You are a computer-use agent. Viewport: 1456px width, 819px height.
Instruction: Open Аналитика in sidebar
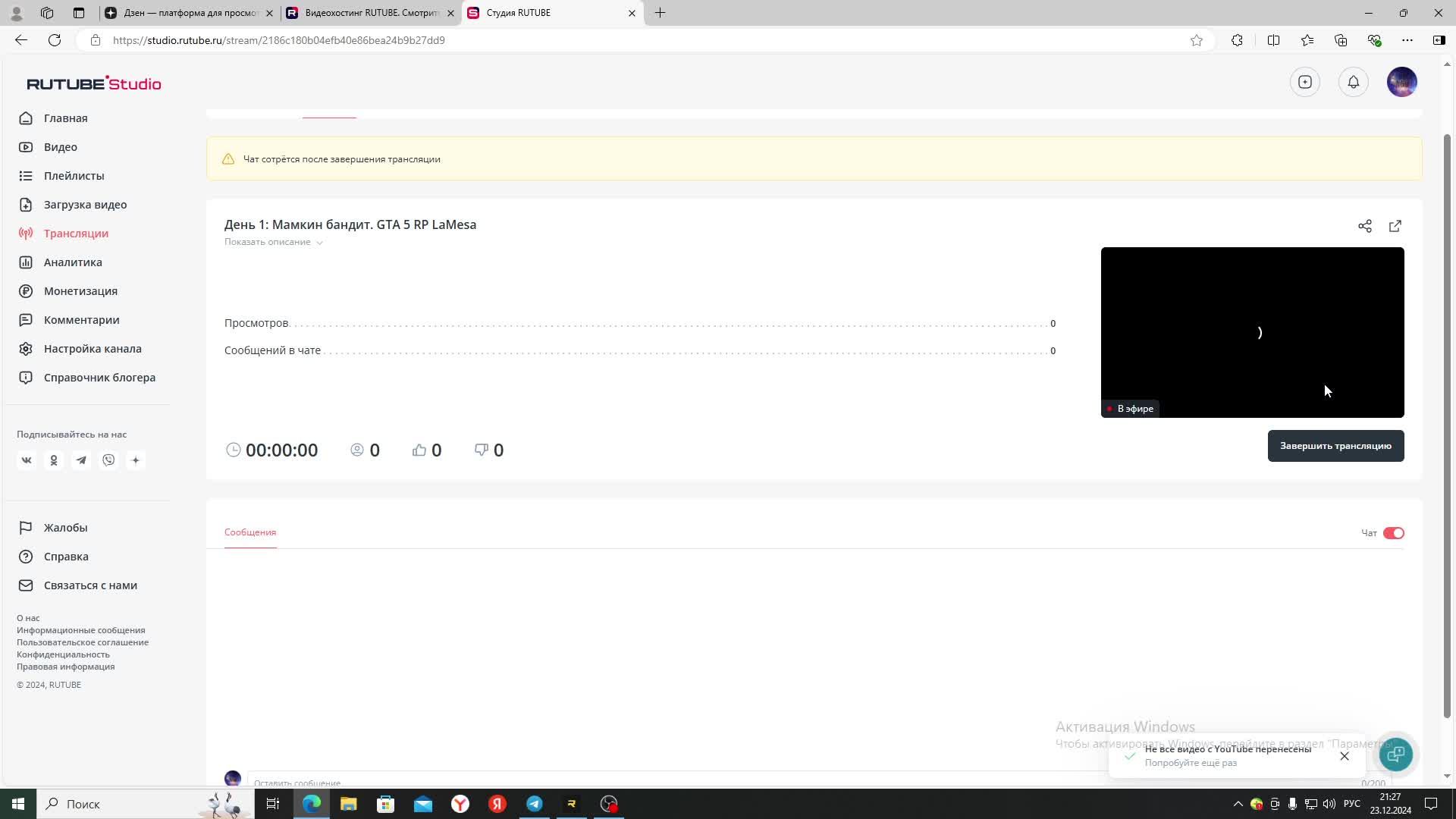tap(73, 262)
